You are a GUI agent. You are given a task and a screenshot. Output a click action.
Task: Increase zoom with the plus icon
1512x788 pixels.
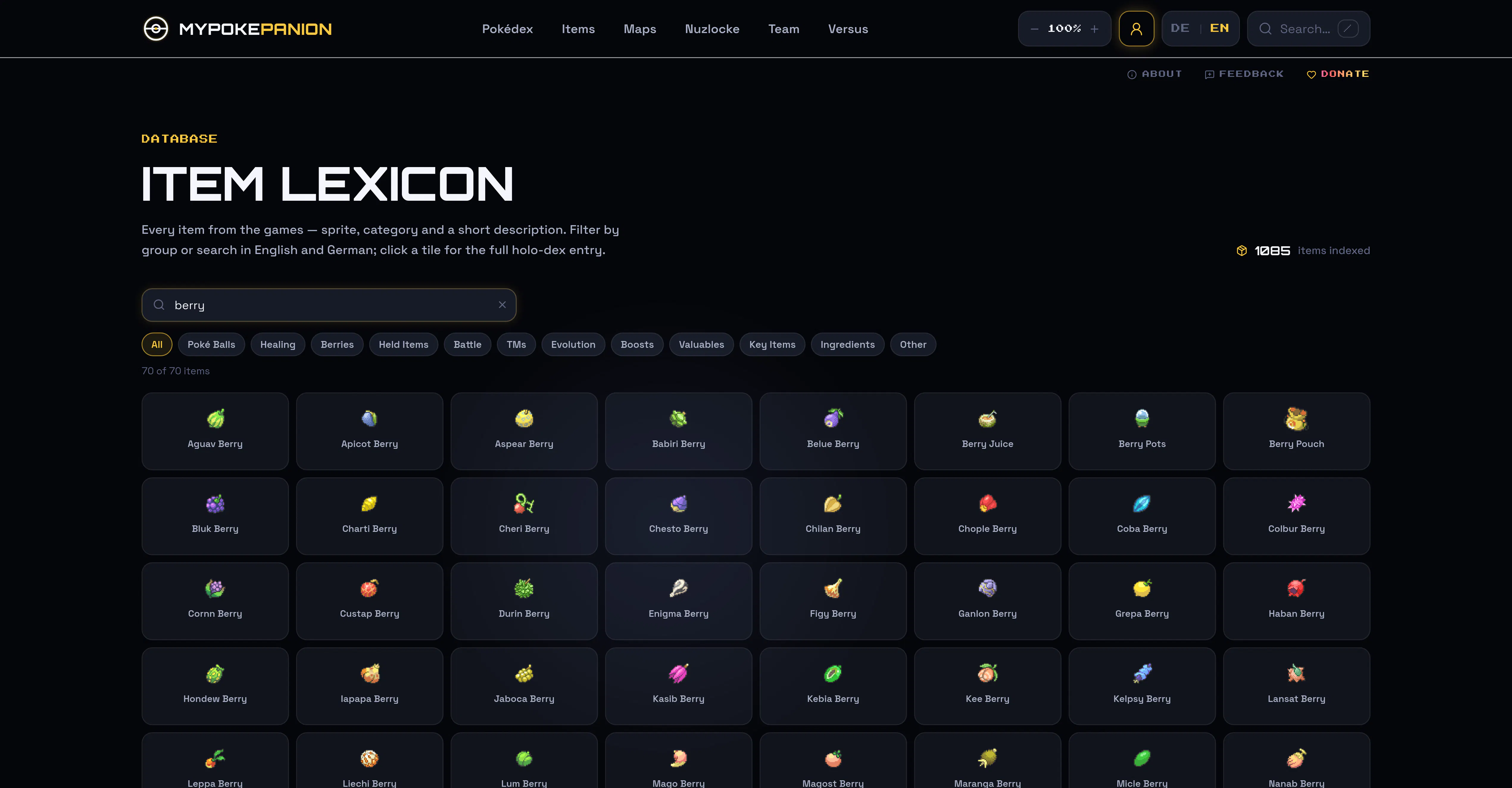tap(1095, 29)
